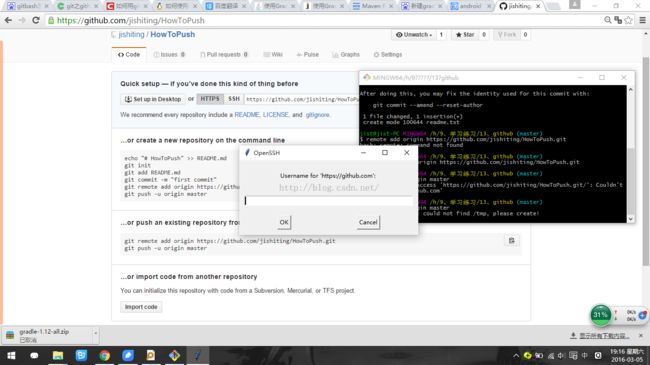Open the Pull requests tab
The image size is (650, 365).
[224, 54]
